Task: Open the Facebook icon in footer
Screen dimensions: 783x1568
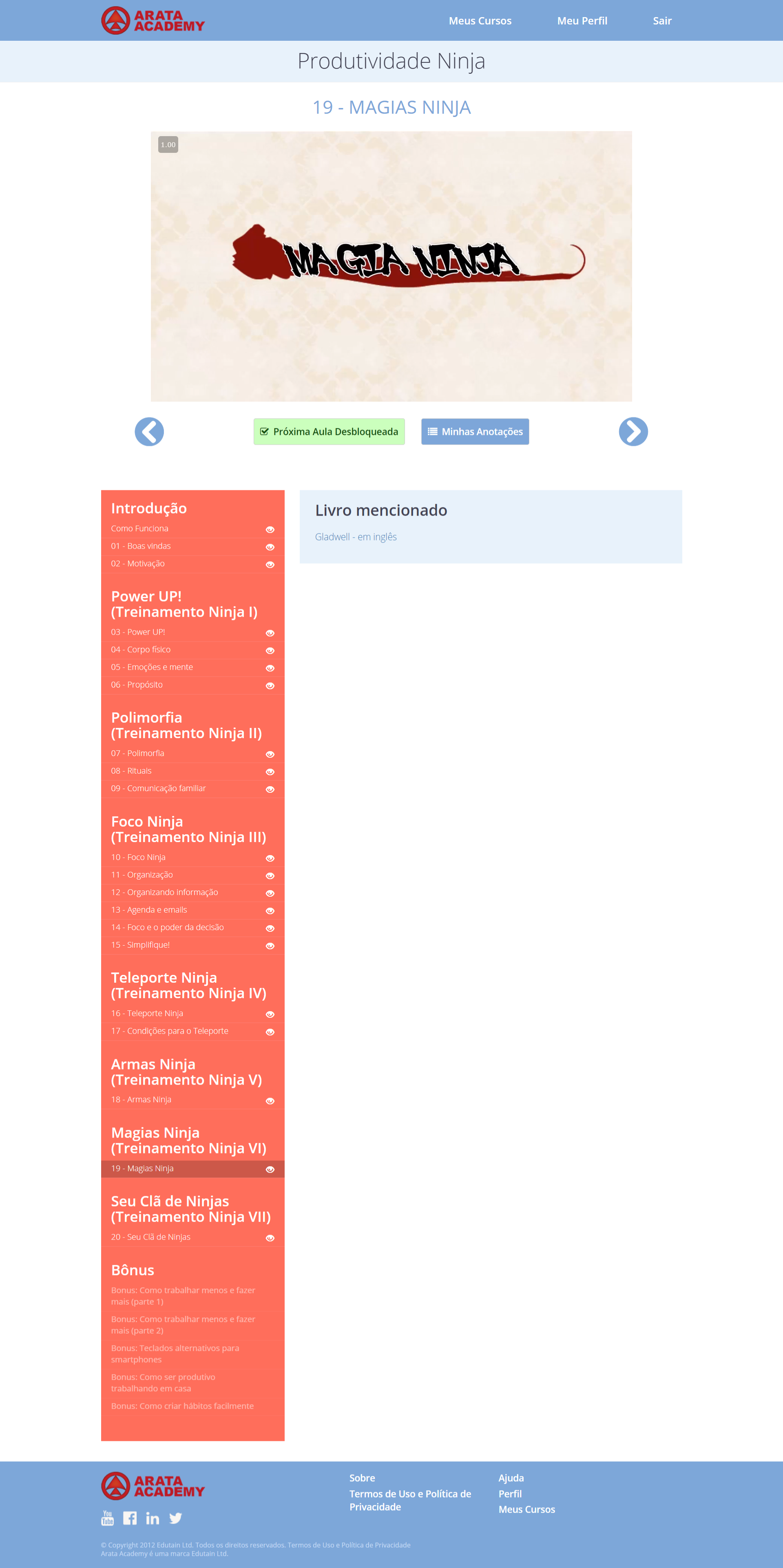Action: click(x=130, y=1518)
